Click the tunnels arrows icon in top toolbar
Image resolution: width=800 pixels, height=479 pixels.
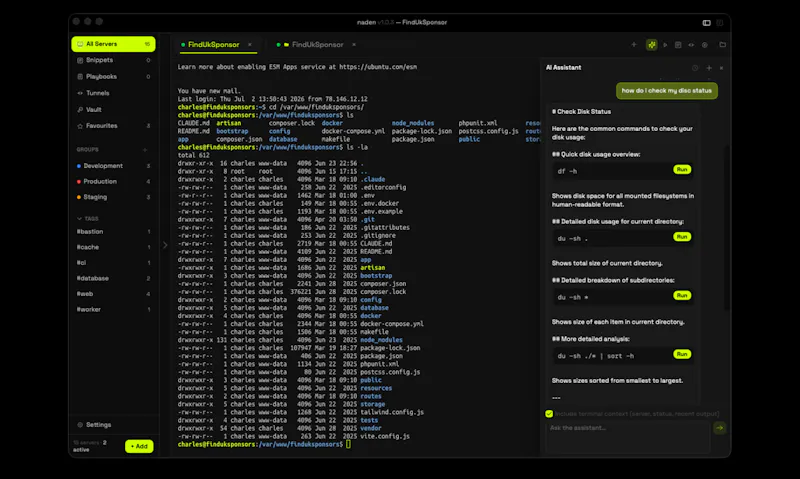(691, 45)
